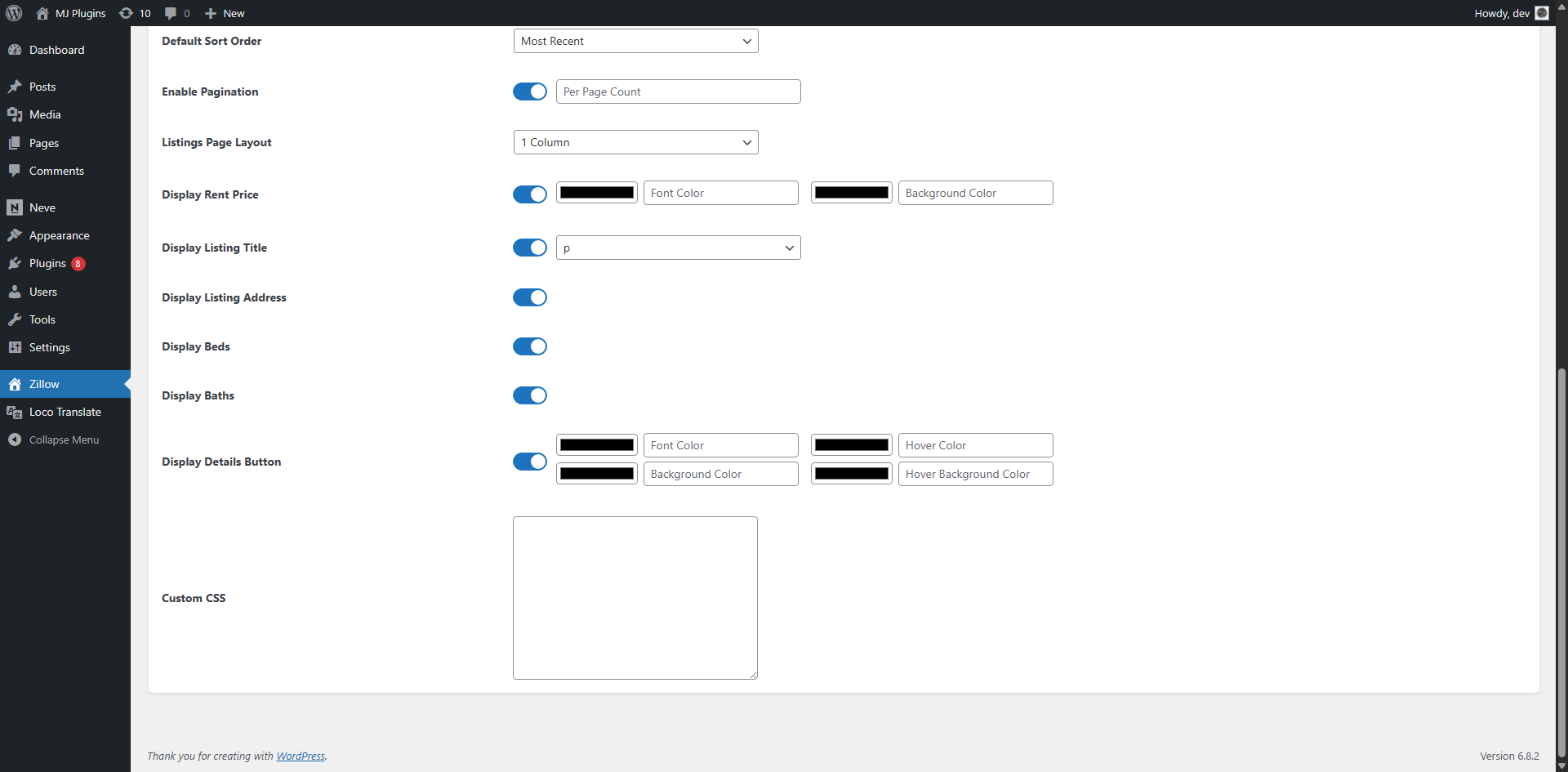1568x772 pixels.
Task: Pick Rent Price background color swatch
Action: click(852, 193)
